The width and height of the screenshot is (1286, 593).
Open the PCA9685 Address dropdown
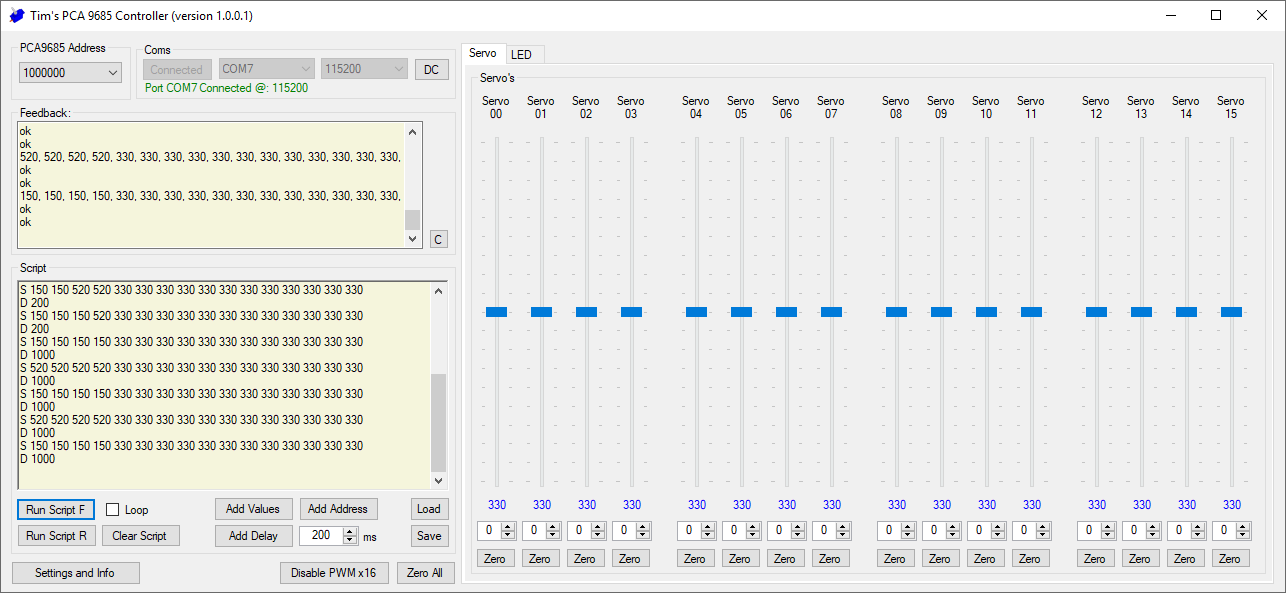click(x=70, y=73)
